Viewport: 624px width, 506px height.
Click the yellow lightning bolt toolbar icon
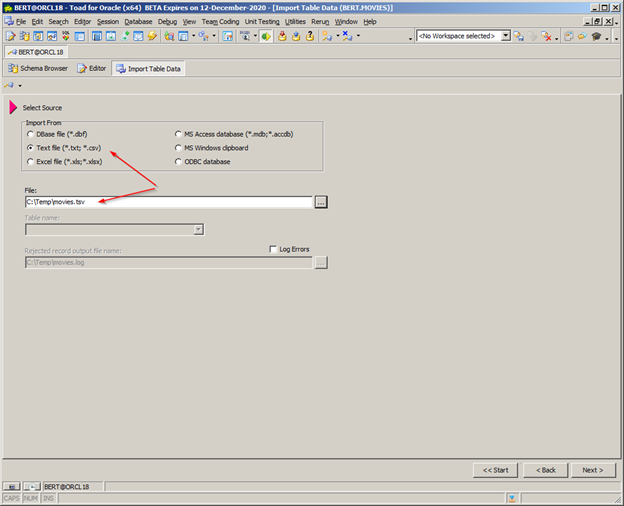(152, 36)
